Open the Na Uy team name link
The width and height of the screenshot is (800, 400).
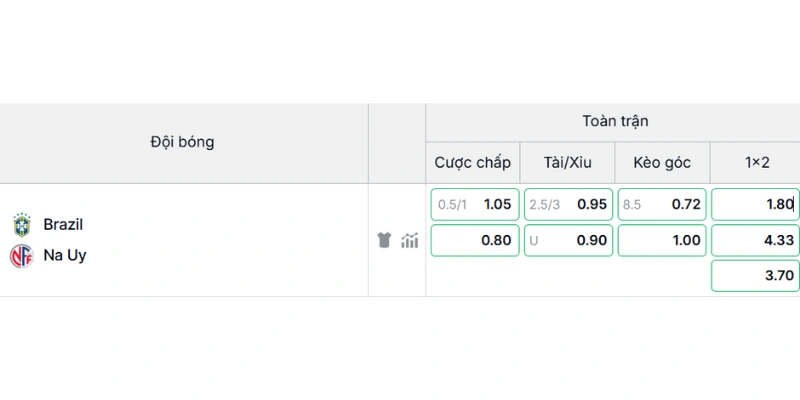point(65,255)
